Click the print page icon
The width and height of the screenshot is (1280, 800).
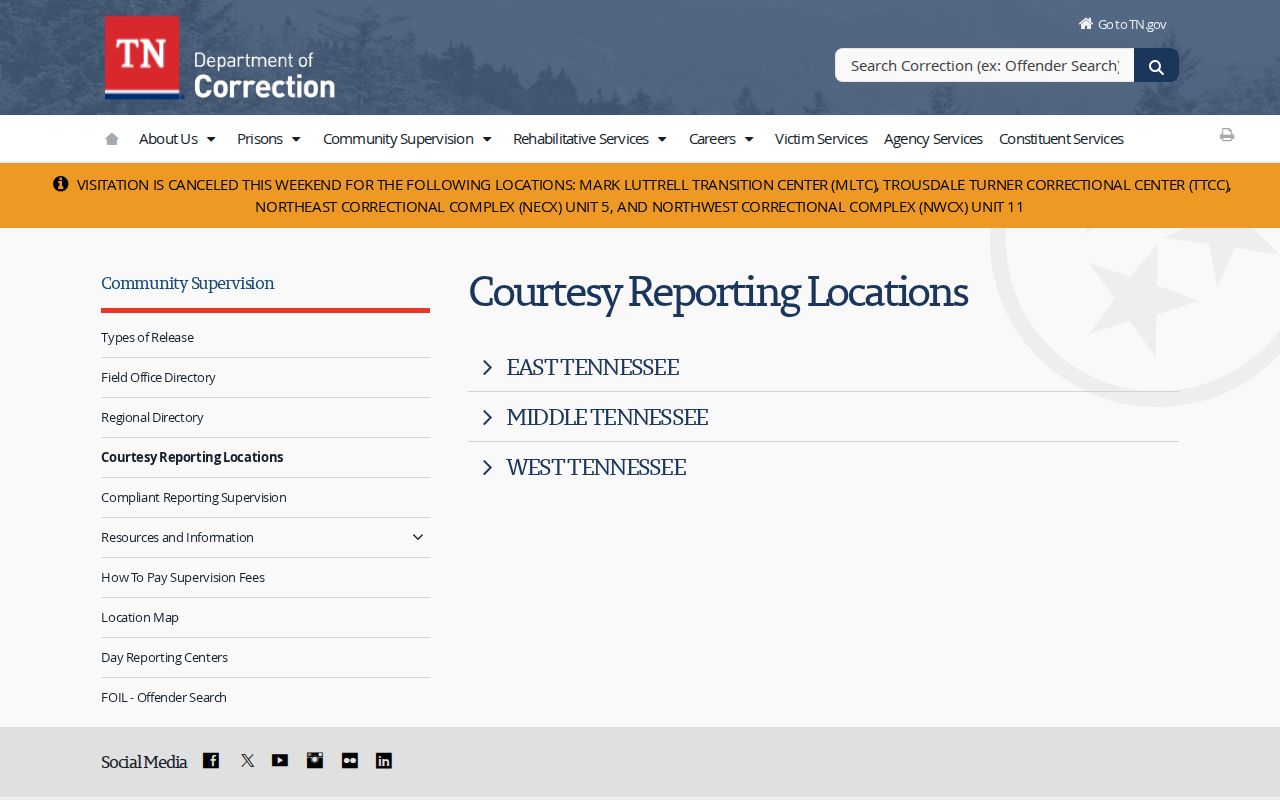tap(1227, 135)
